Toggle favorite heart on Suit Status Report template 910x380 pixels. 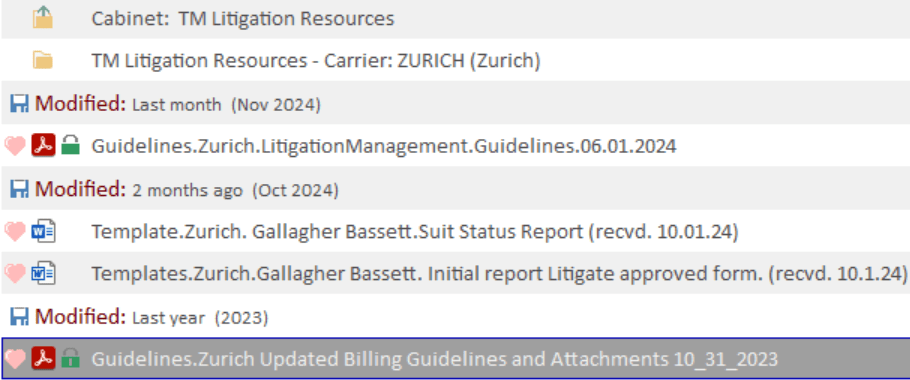coord(15,232)
